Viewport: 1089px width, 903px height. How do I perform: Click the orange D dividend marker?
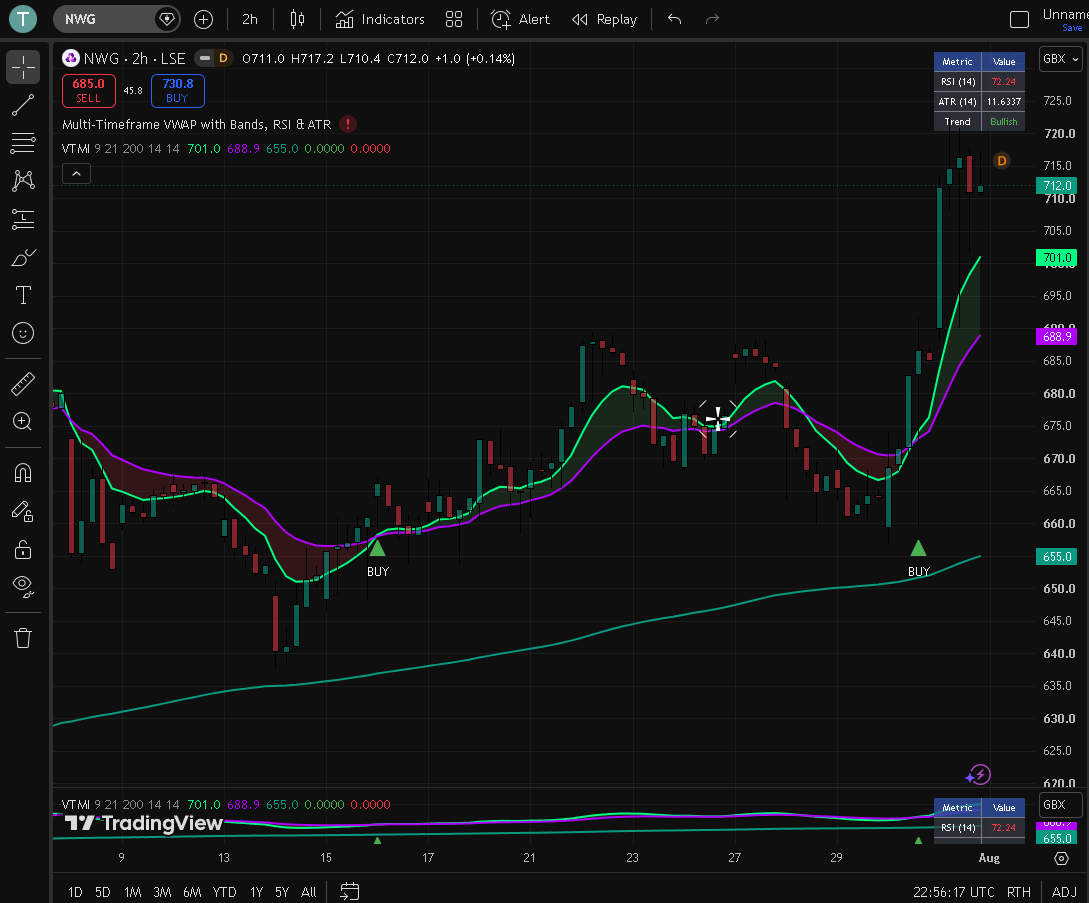1001,161
